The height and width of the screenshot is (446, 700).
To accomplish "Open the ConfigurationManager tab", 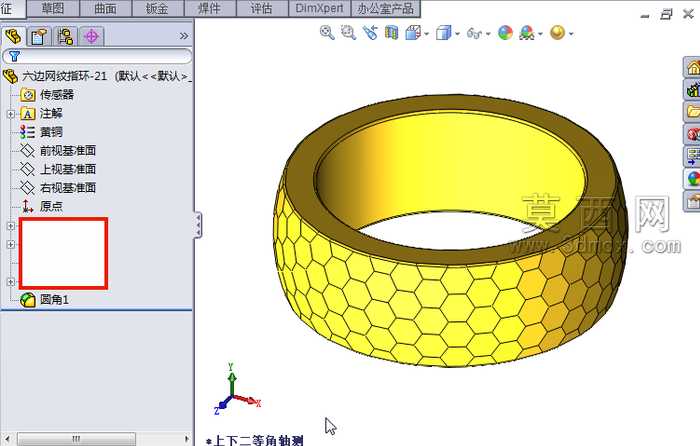I will click(x=65, y=37).
